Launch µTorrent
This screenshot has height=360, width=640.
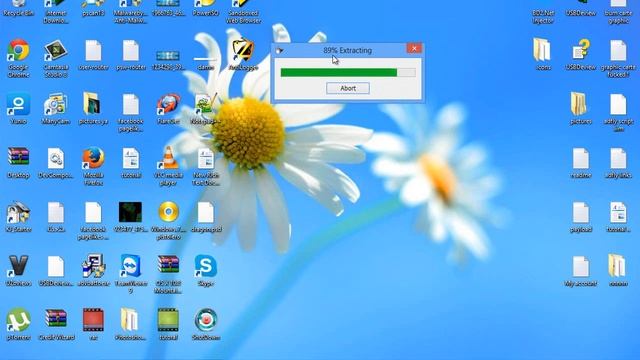tap(18, 324)
